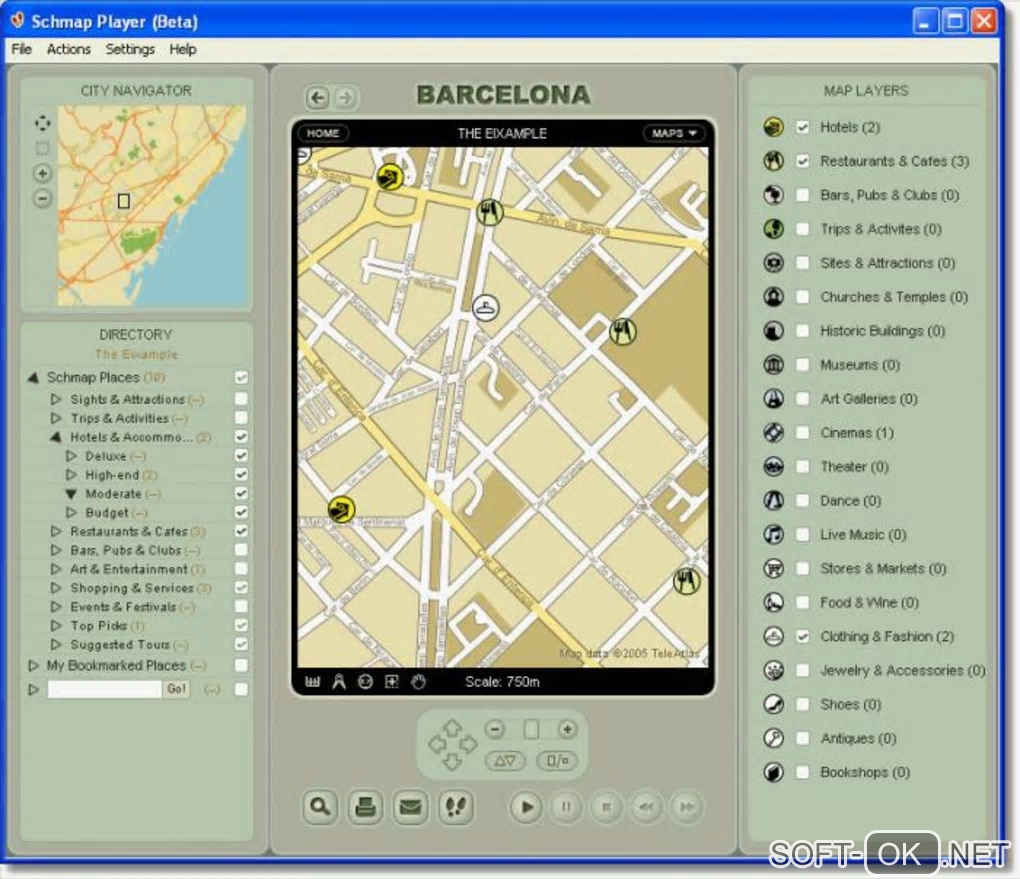The width and height of the screenshot is (1020, 879).
Task: Pan the main map upward with the arrow
Action: coord(452,727)
